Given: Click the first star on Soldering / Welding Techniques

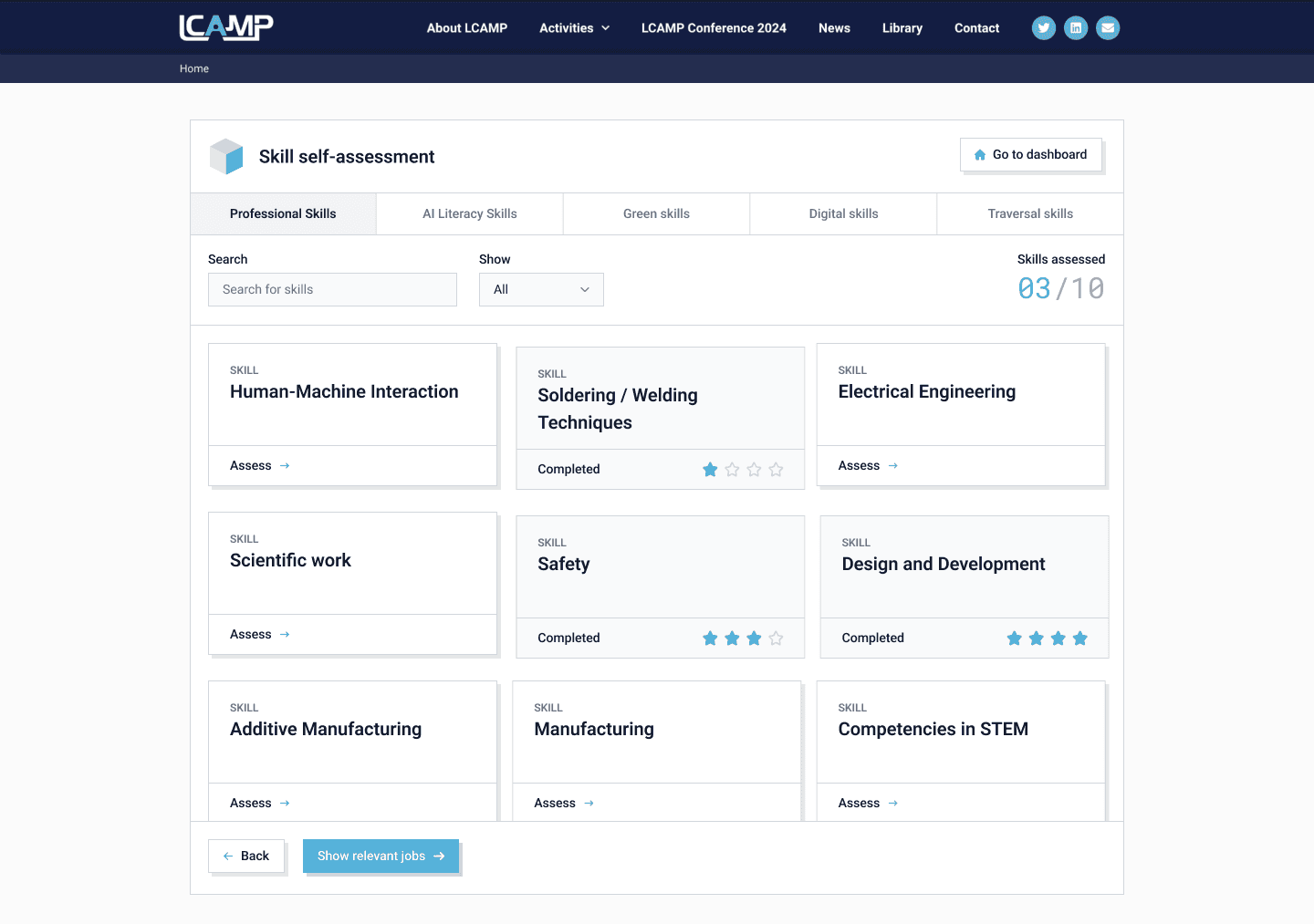Looking at the screenshot, I should click(x=710, y=469).
